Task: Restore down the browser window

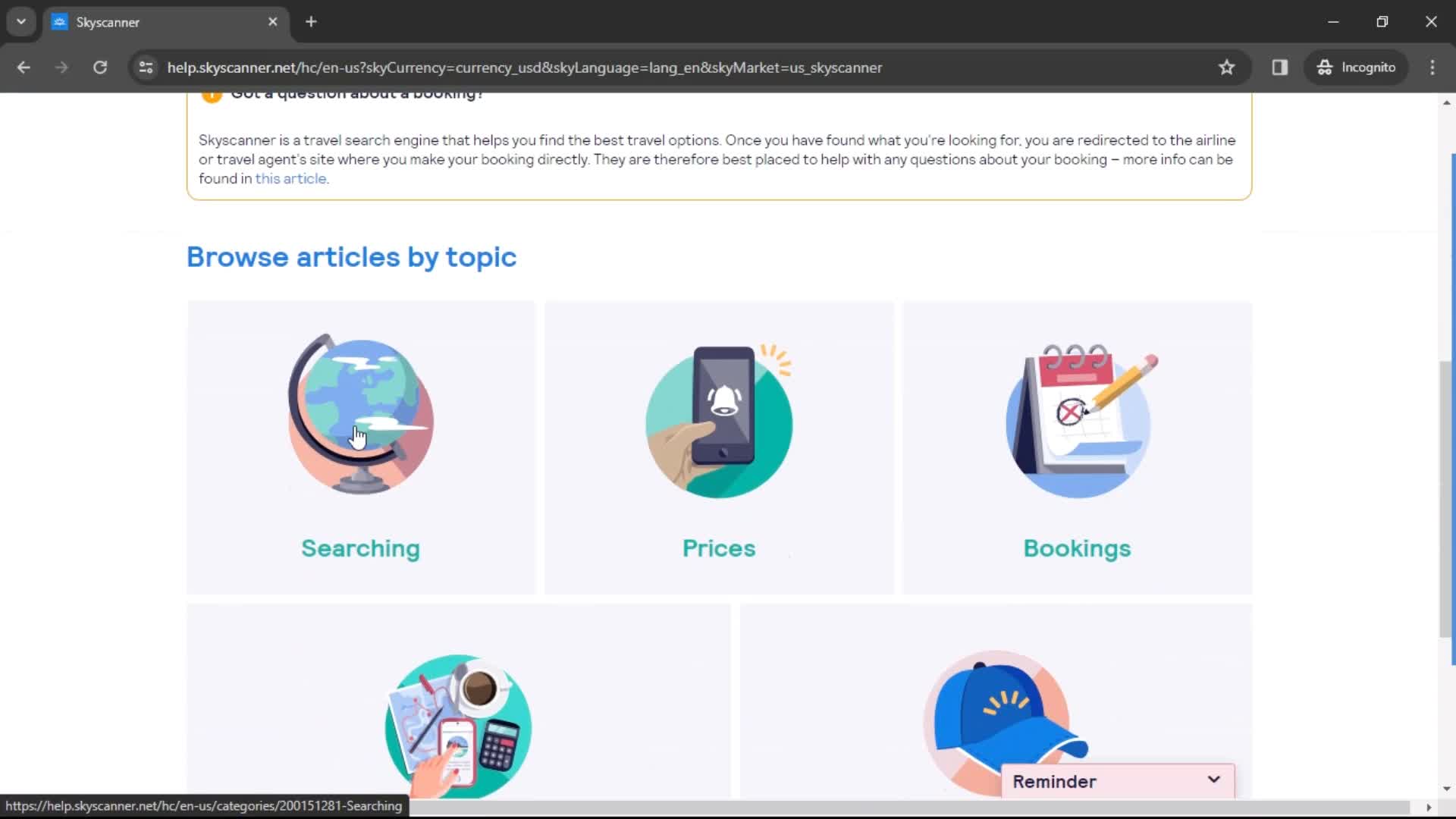Action: (1382, 21)
